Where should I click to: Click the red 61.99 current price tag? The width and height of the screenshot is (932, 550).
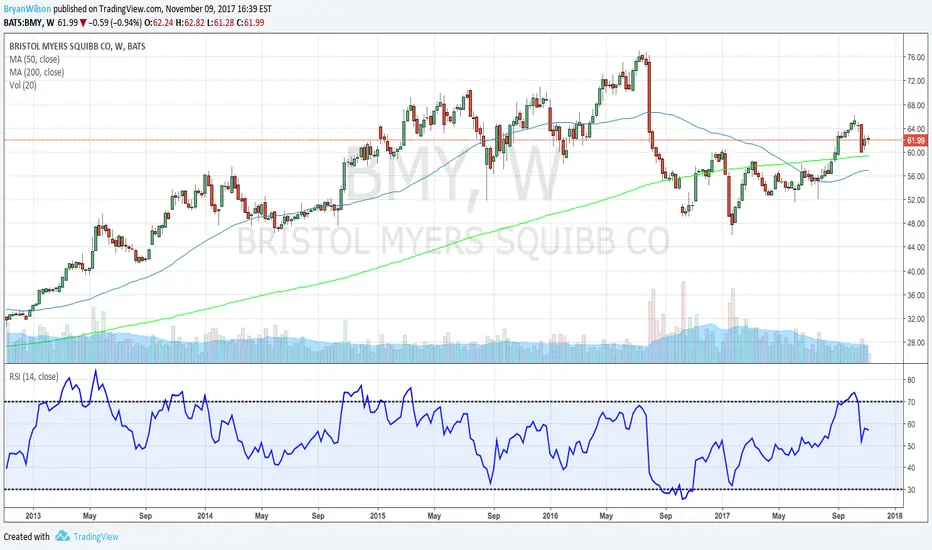[x=915, y=141]
